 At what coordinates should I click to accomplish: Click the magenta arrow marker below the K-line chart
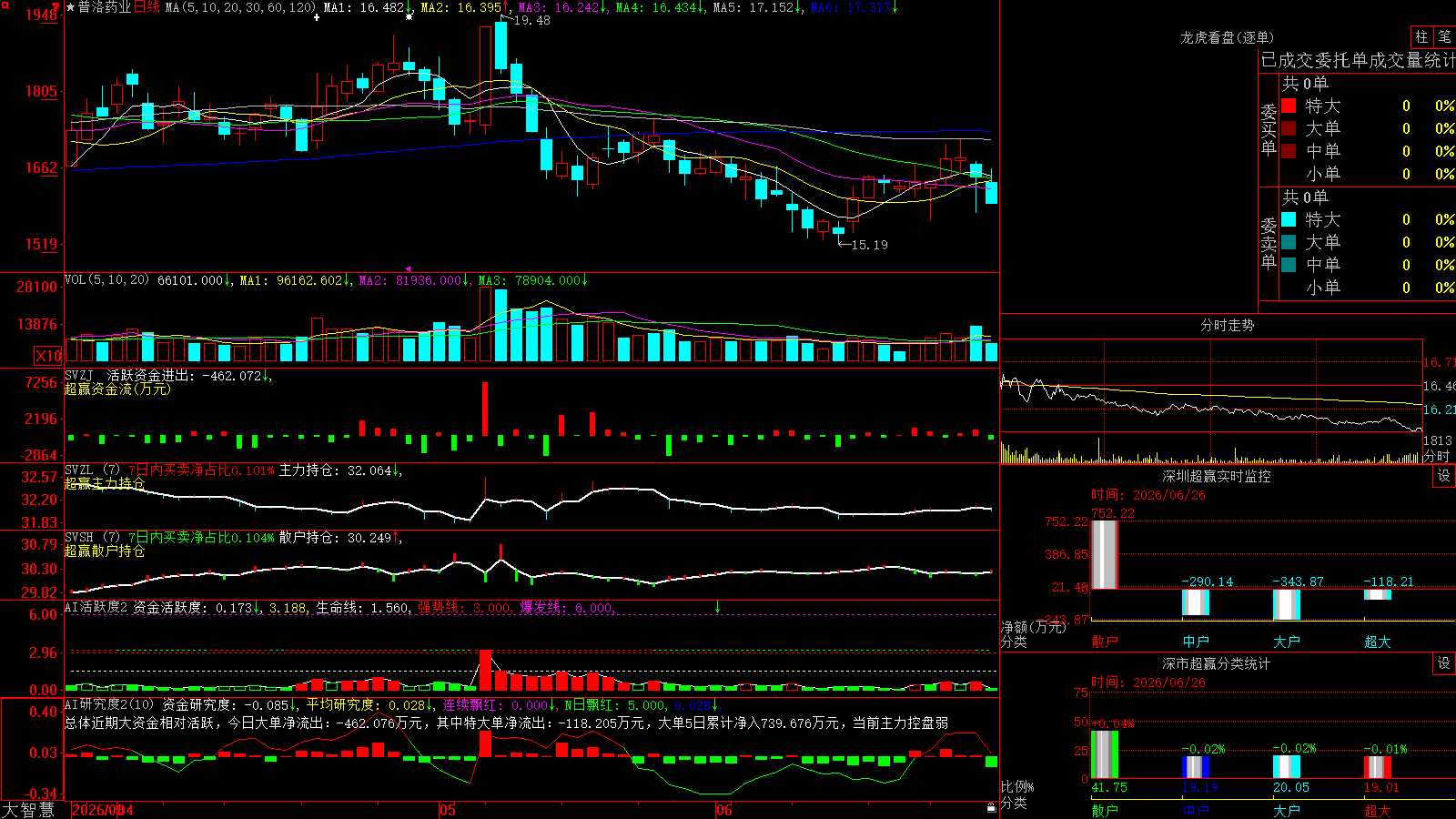pyautogui.click(x=408, y=268)
